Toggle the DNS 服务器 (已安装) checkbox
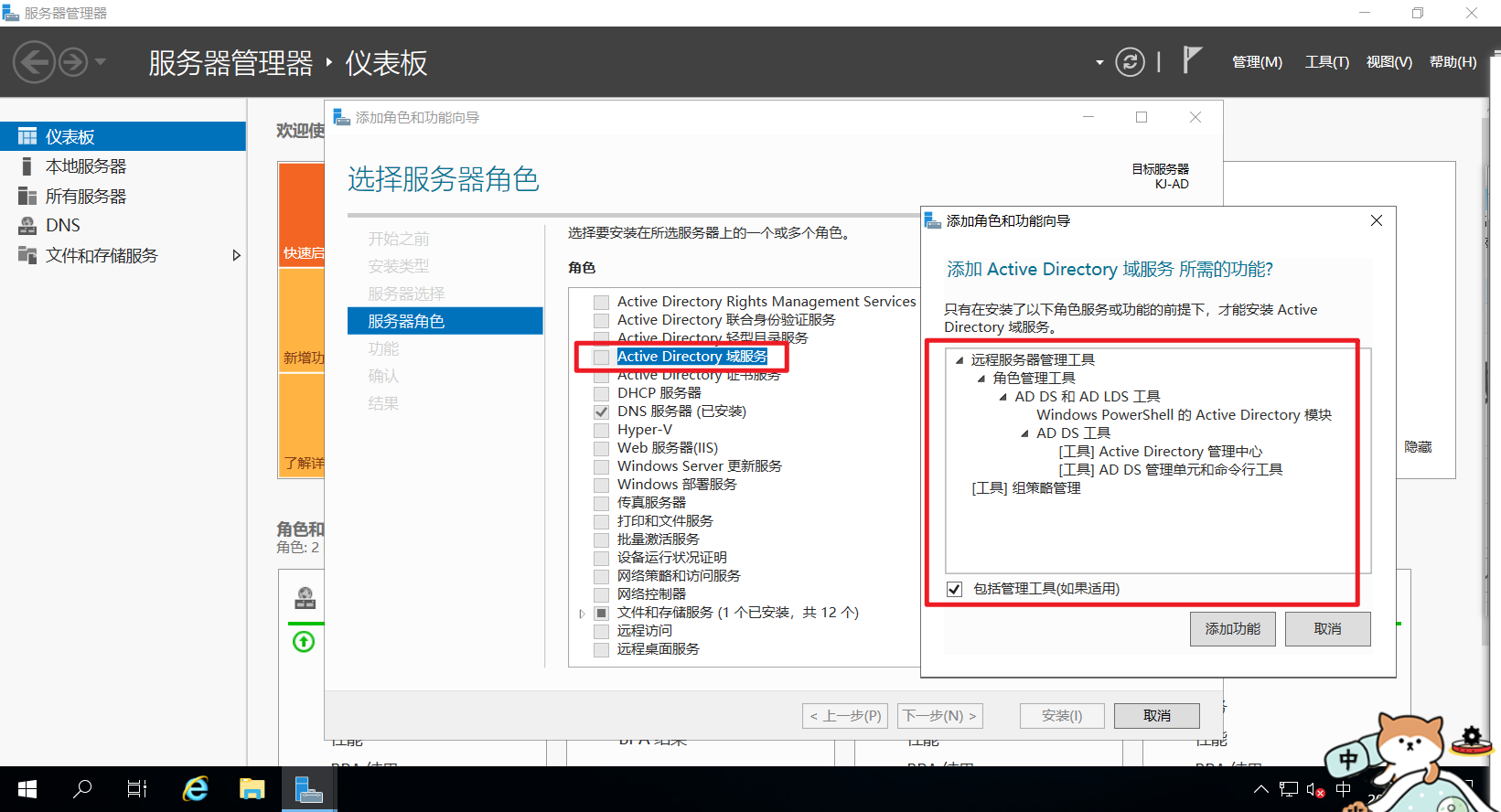 tap(601, 411)
